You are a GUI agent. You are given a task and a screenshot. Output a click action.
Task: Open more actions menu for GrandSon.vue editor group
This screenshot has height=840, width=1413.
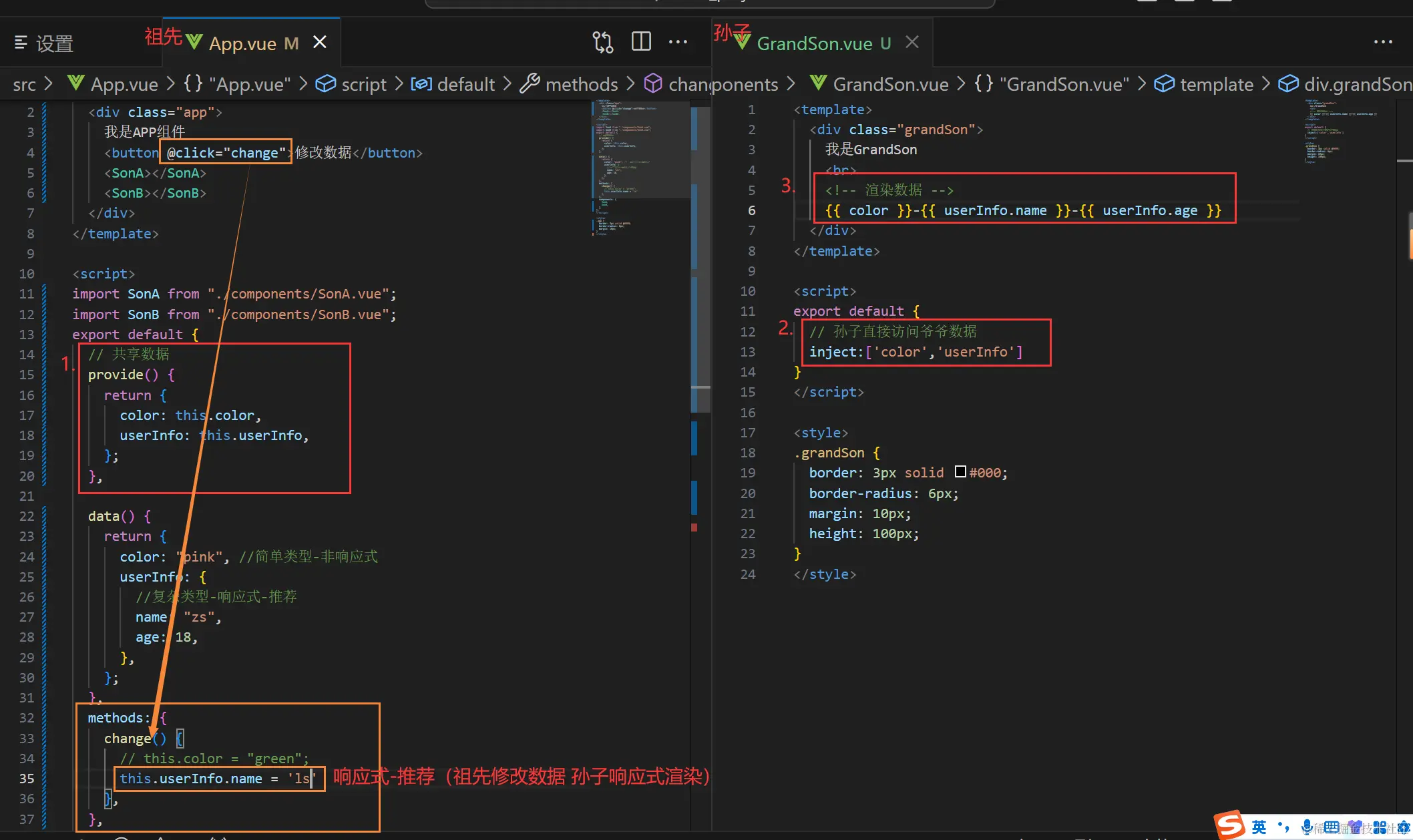point(1383,42)
